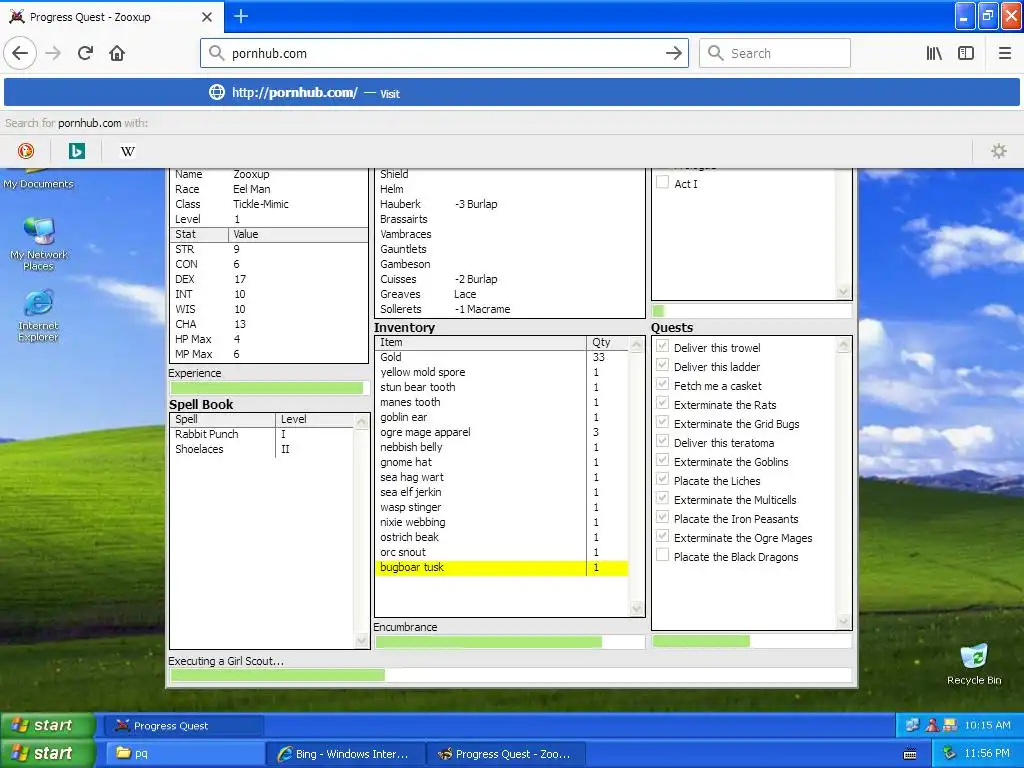Search with the Bing engine icon
The width and height of the screenshot is (1024, 768).
point(76,152)
